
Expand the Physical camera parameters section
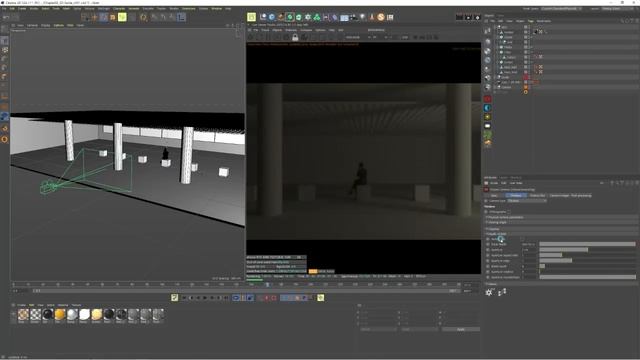(x=562, y=218)
